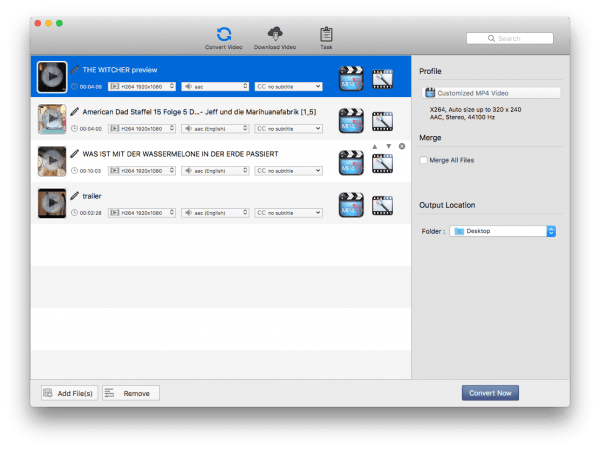The height and width of the screenshot is (450, 600).
Task: Open the Convert Video tab
Action: [x=224, y=36]
